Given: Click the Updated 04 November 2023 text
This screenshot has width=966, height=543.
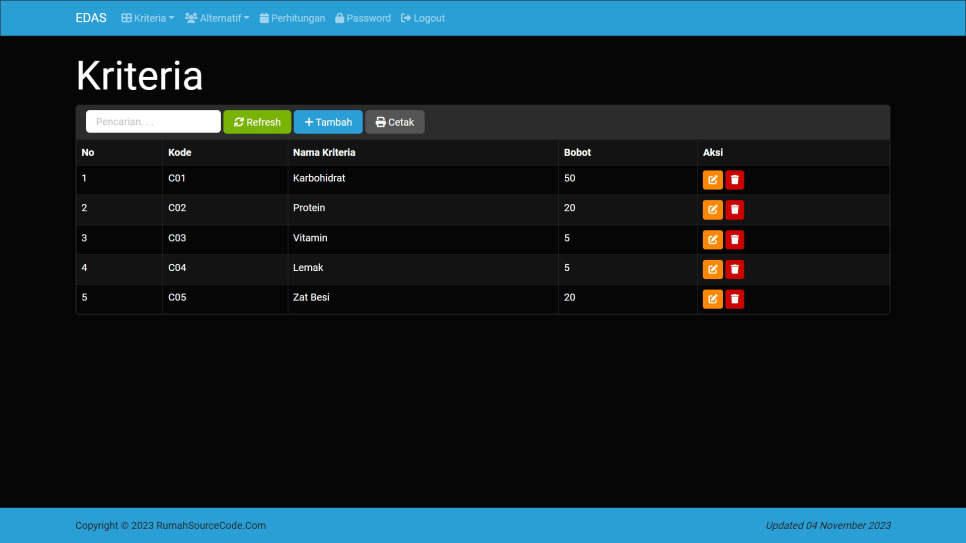Looking at the screenshot, I should pyautogui.click(x=828, y=525).
